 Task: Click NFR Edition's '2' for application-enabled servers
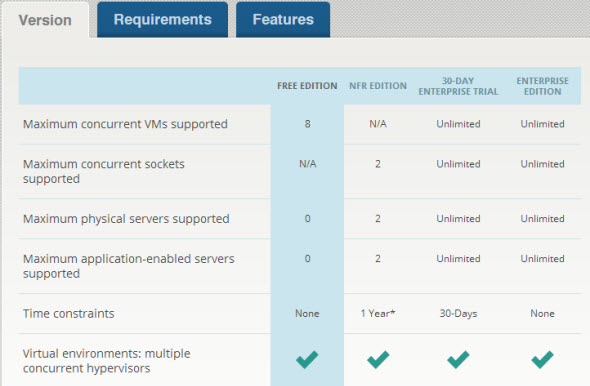(x=378, y=258)
